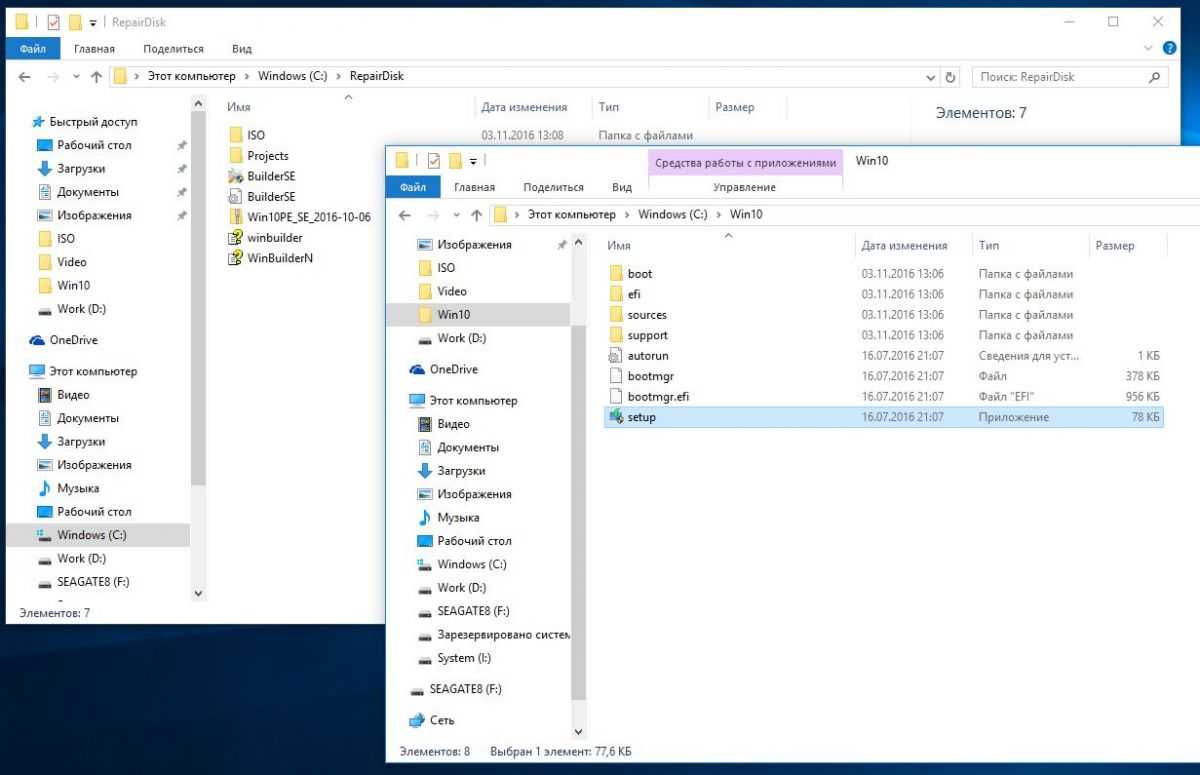Click the up arrow in Win10 window
Image resolution: width=1200 pixels, height=775 pixels.
(x=477, y=215)
